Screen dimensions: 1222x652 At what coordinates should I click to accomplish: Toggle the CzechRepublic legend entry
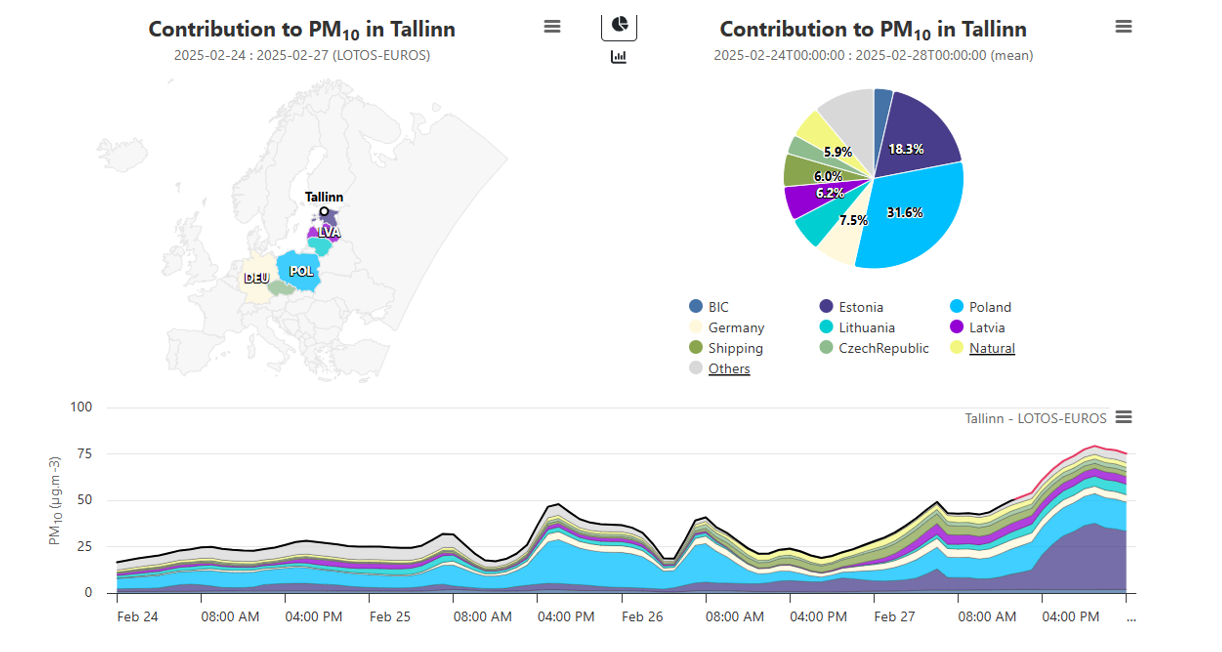coord(874,348)
